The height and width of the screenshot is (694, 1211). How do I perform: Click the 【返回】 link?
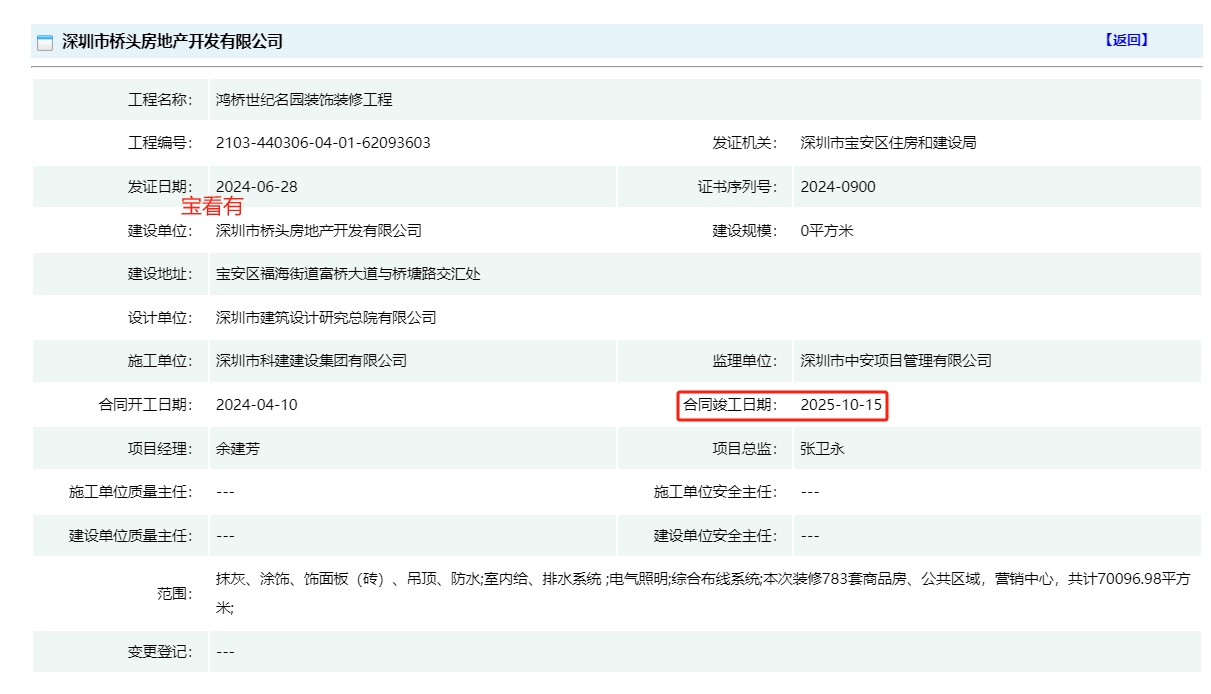point(1126,40)
